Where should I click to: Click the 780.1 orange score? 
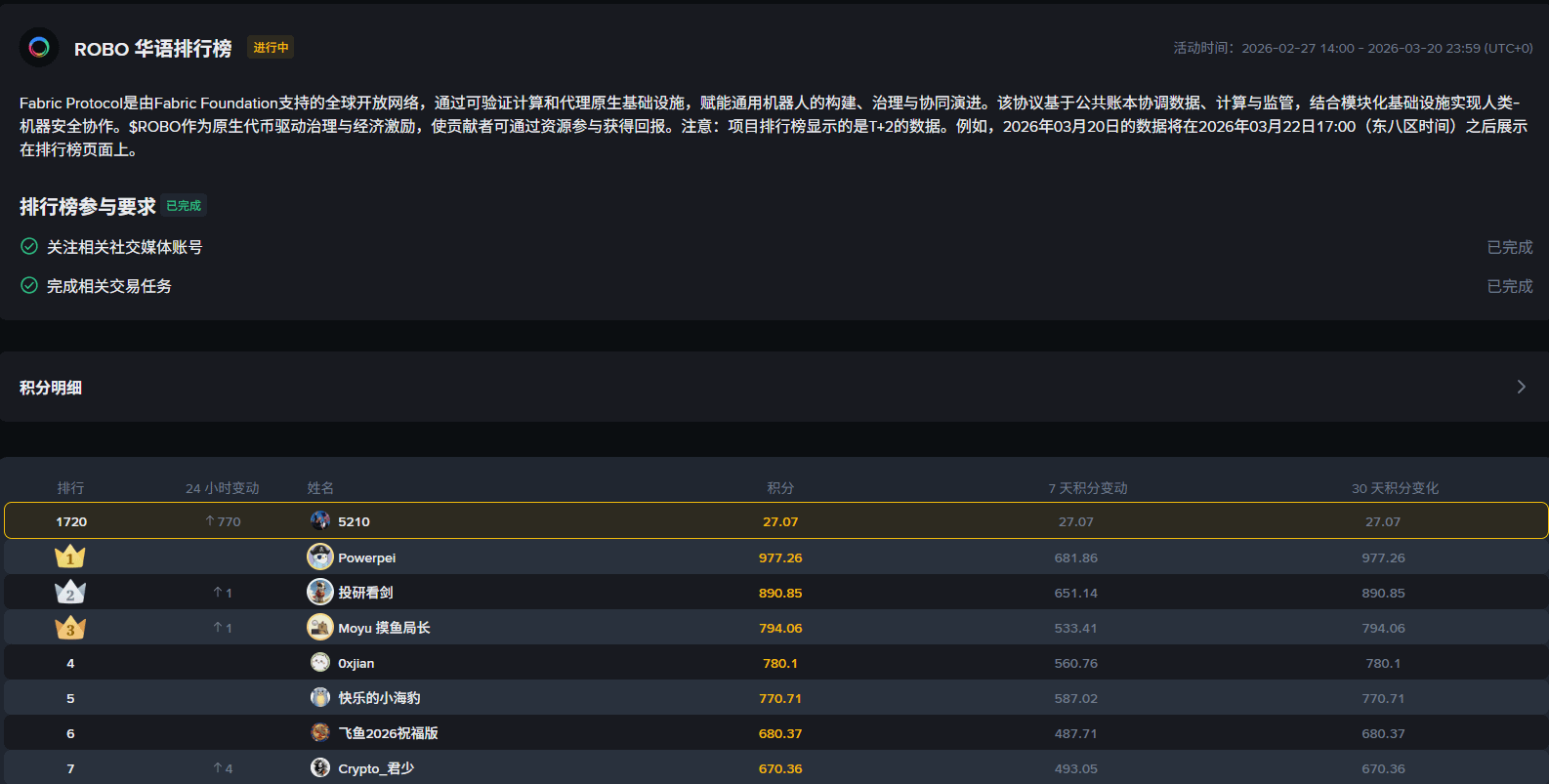pos(780,663)
